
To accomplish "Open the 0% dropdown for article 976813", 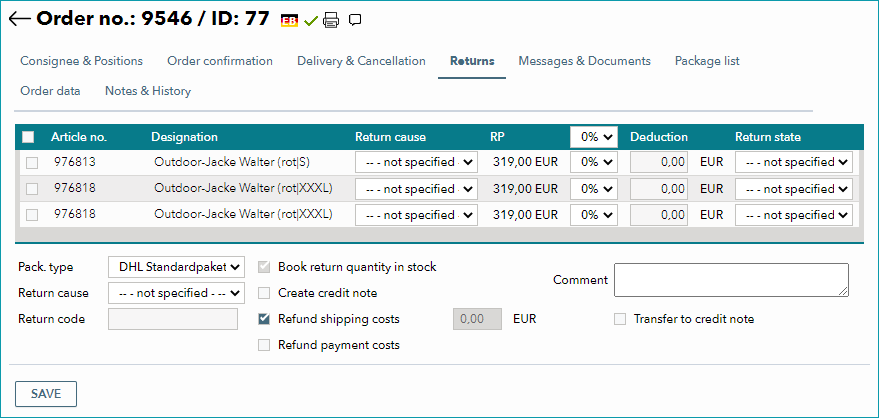I will 594,162.
